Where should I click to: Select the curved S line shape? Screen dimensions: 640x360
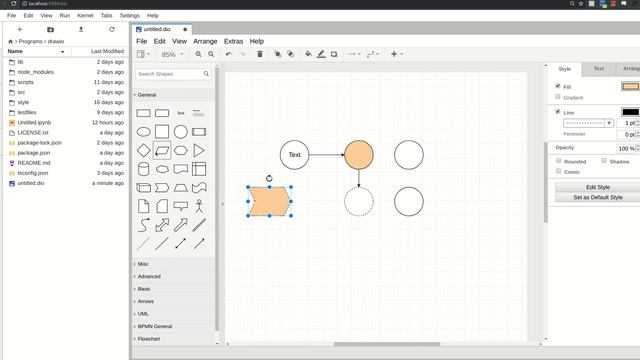(143, 225)
